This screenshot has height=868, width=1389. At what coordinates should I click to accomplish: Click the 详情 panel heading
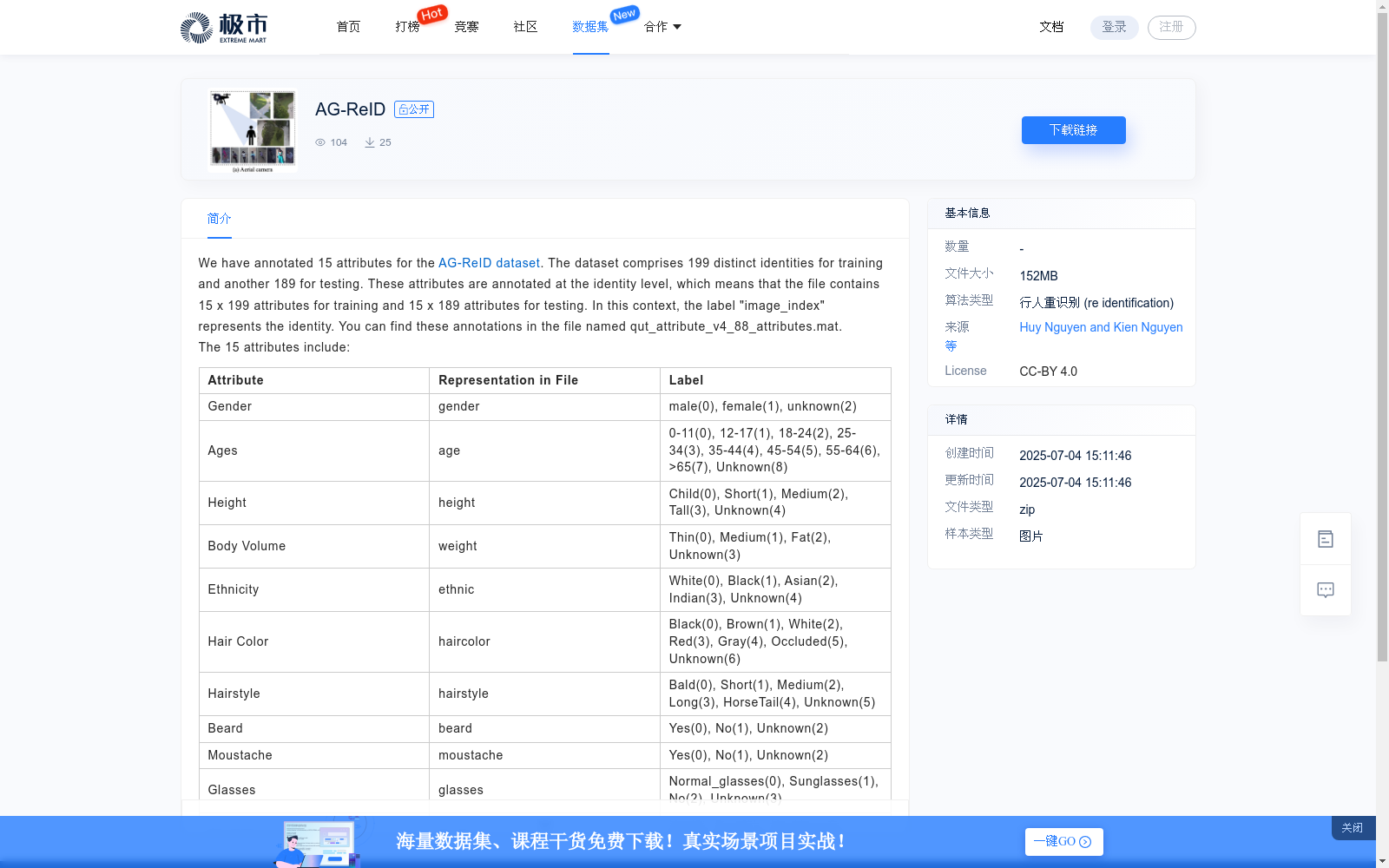pyautogui.click(x=956, y=419)
